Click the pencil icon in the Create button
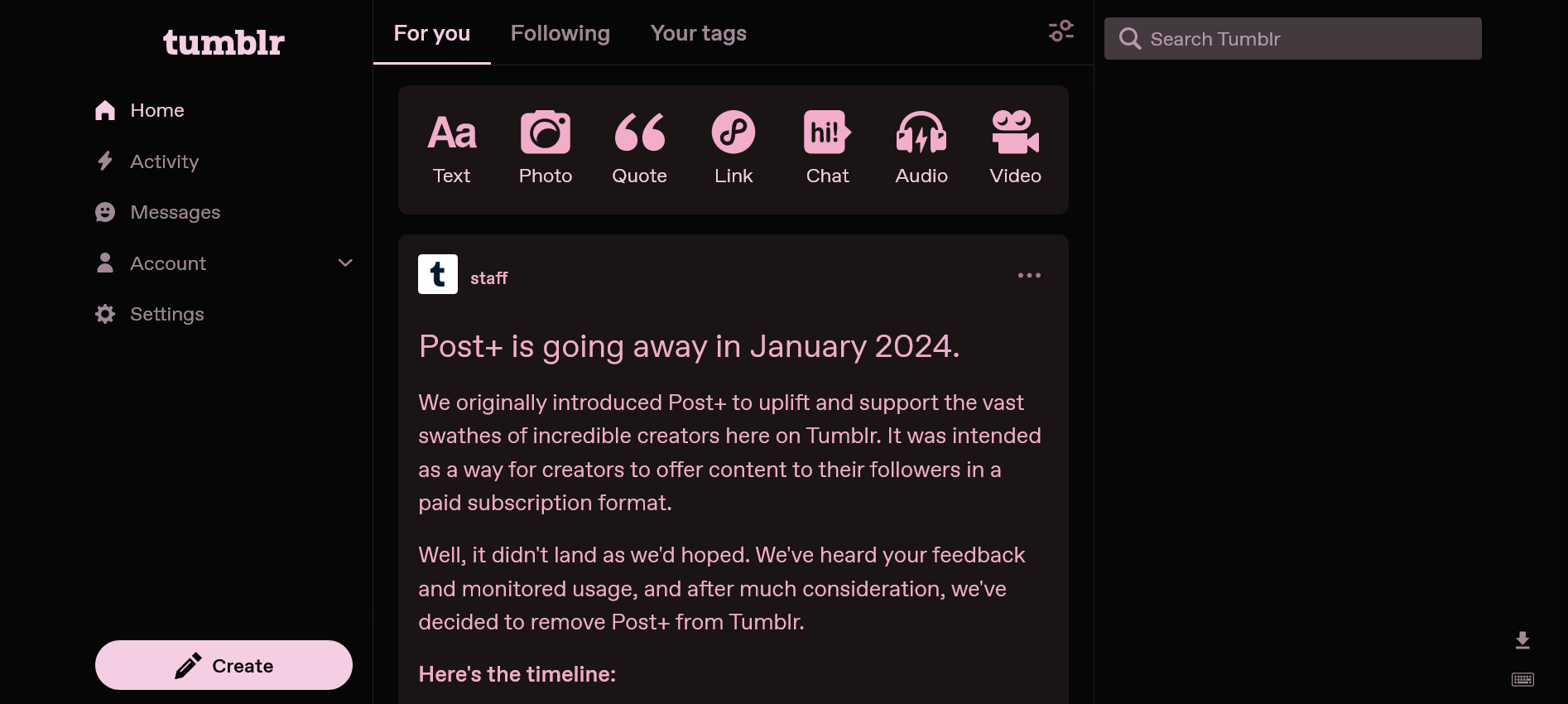Image resolution: width=1568 pixels, height=704 pixels. click(188, 666)
